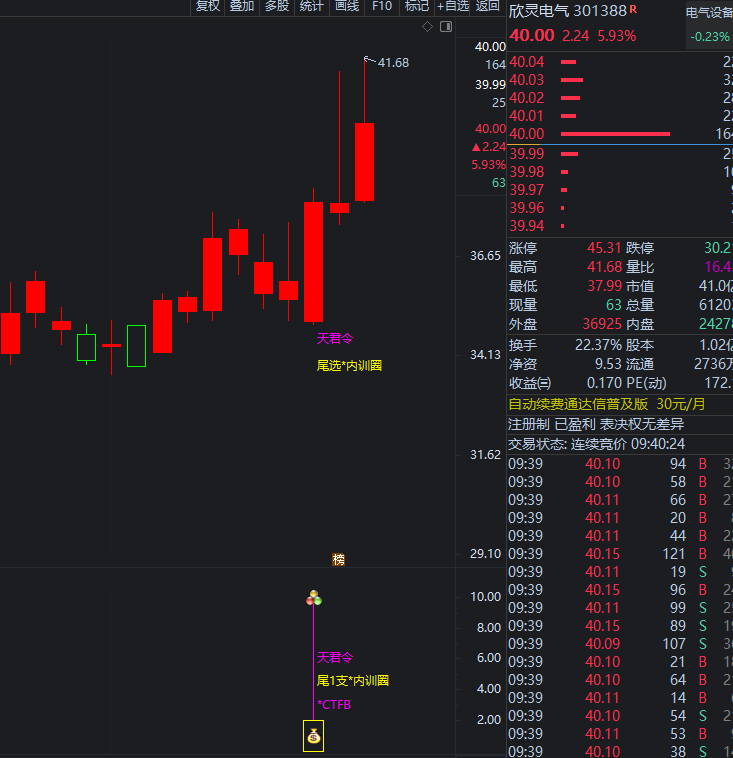
Task: Toggle the side panel layout icon
Action: pos(446,26)
